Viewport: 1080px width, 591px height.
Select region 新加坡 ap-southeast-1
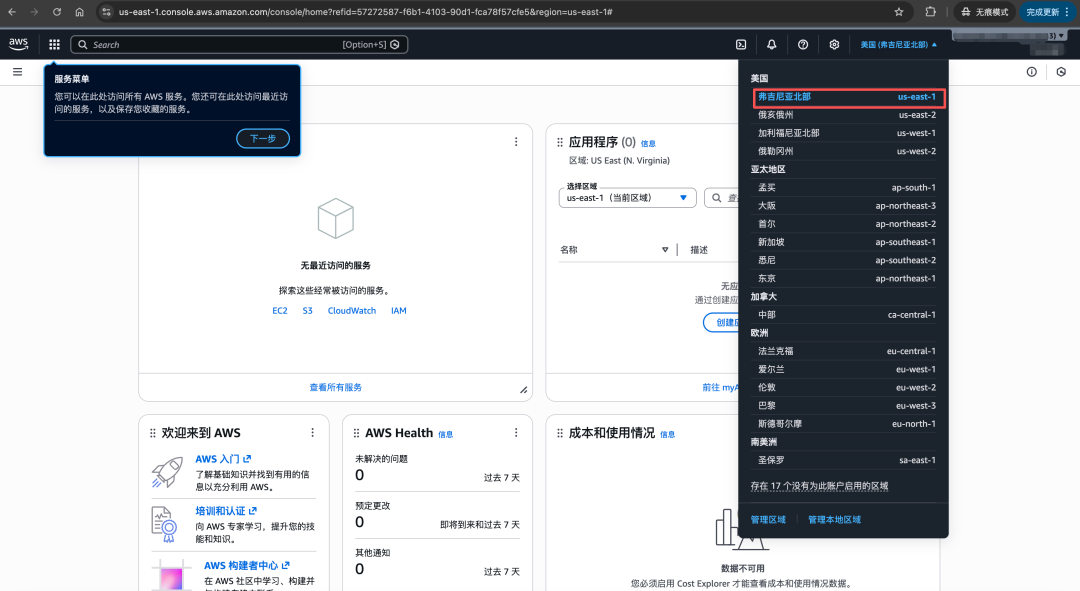pos(847,242)
